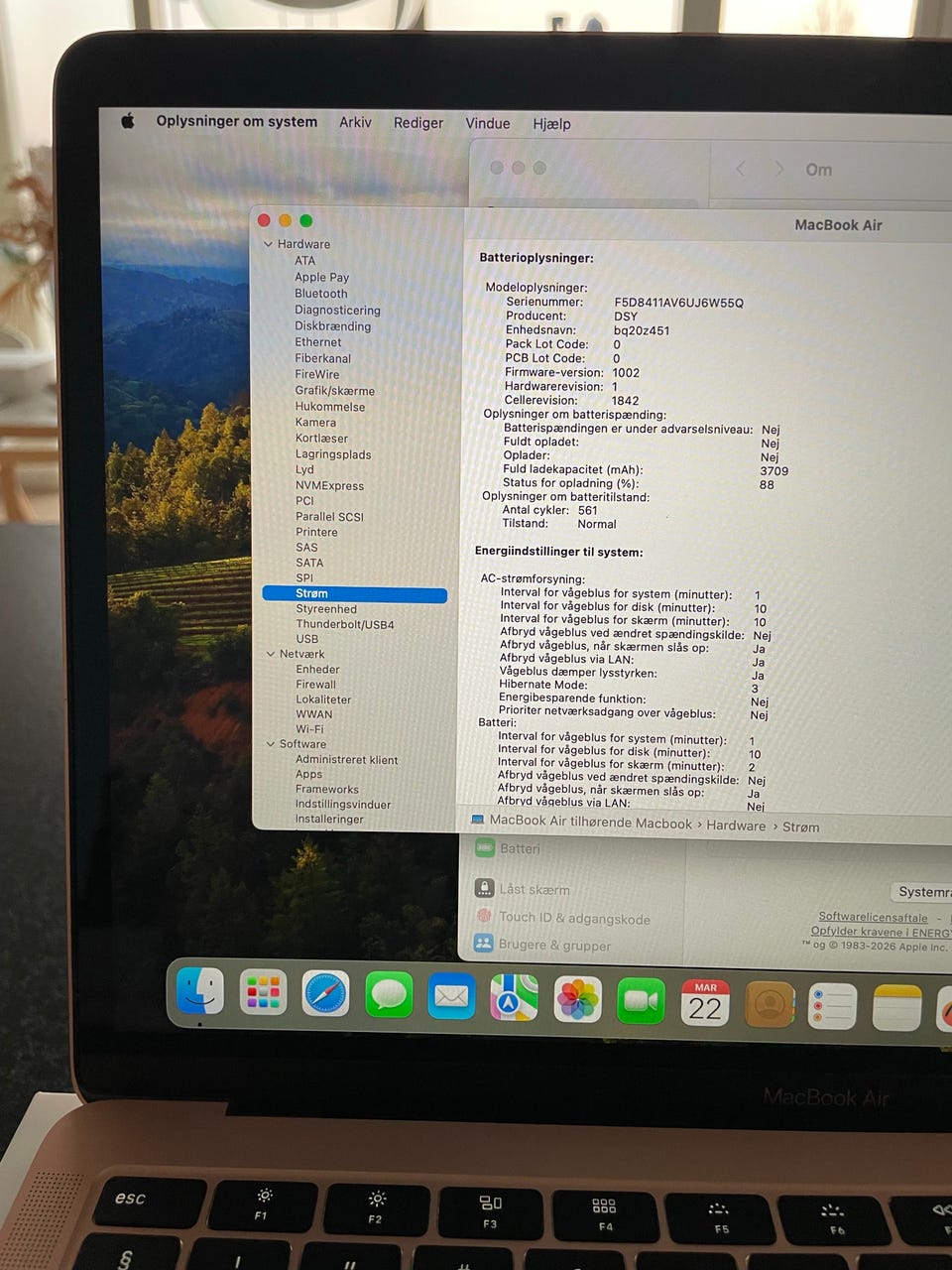The image size is (952, 1270).
Task: Open Contacts from the Dock
Action: pyautogui.click(x=770, y=1005)
